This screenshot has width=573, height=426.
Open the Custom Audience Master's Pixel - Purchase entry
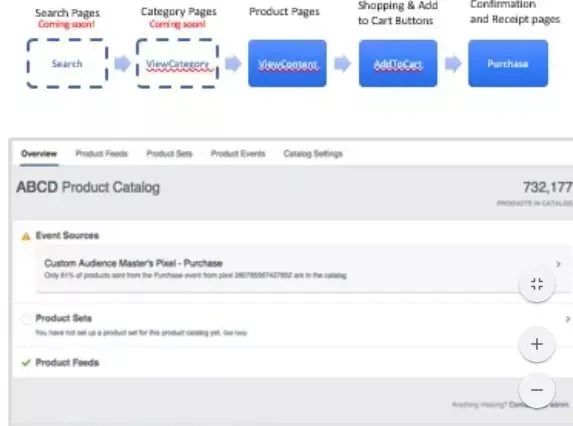[x=133, y=263]
